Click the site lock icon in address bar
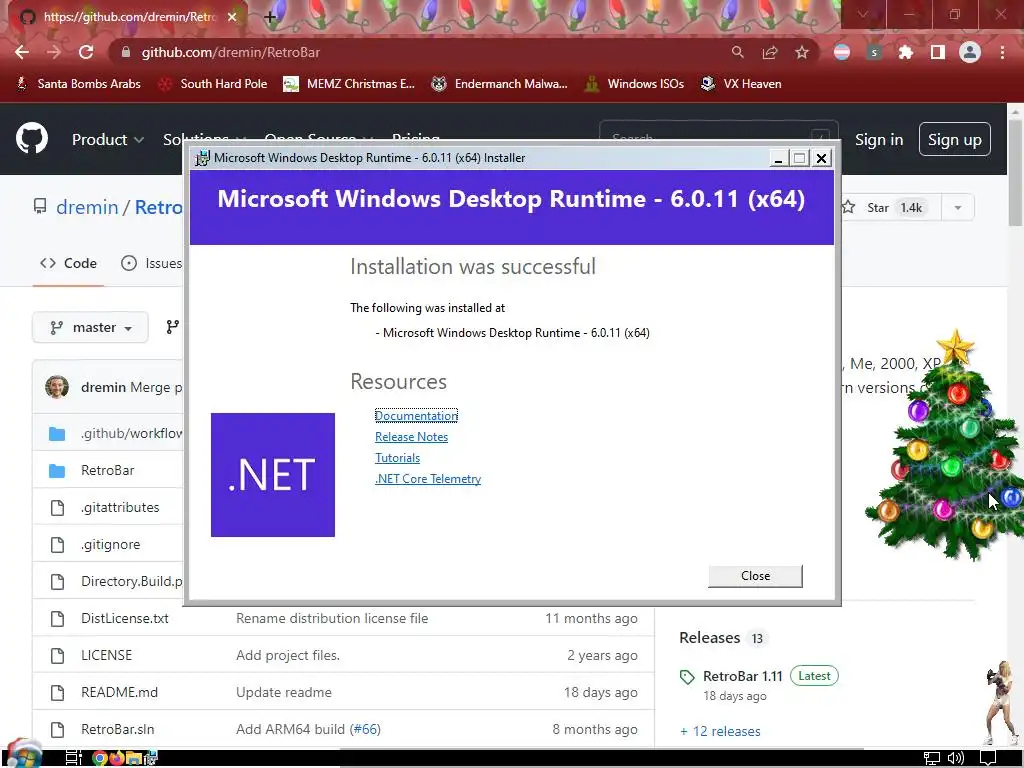 click(126, 52)
